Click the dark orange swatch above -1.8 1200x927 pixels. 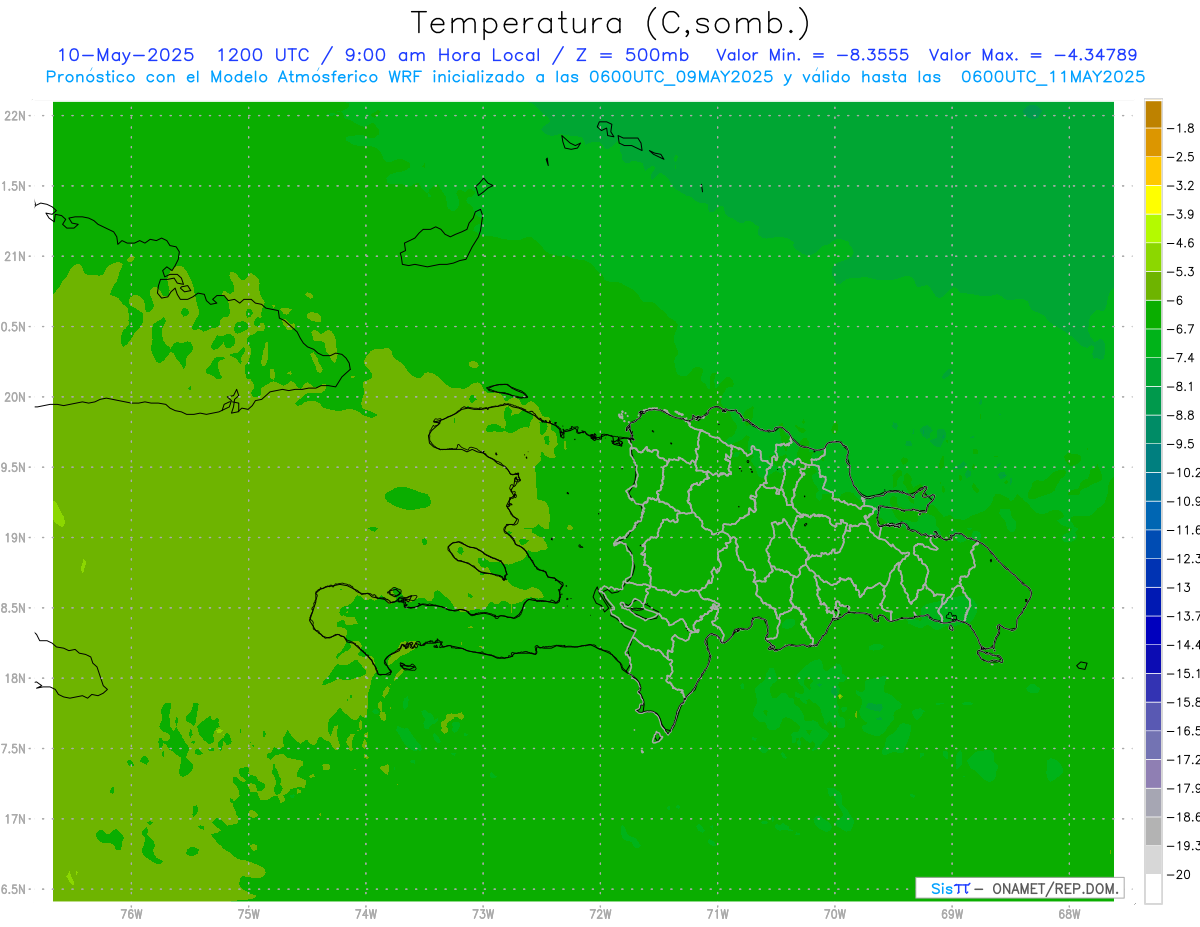[x=1153, y=114]
